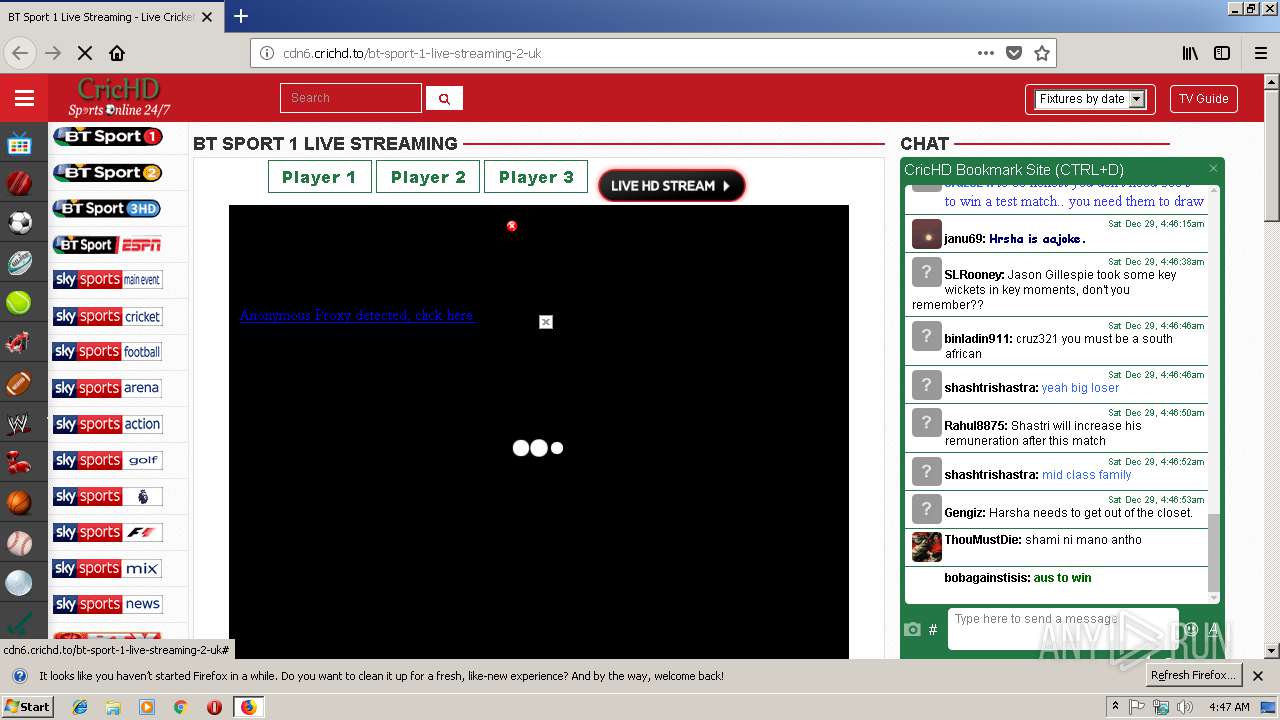Open BT Sport 3 HD channel
1280x720 pixels.
click(107, 208)
